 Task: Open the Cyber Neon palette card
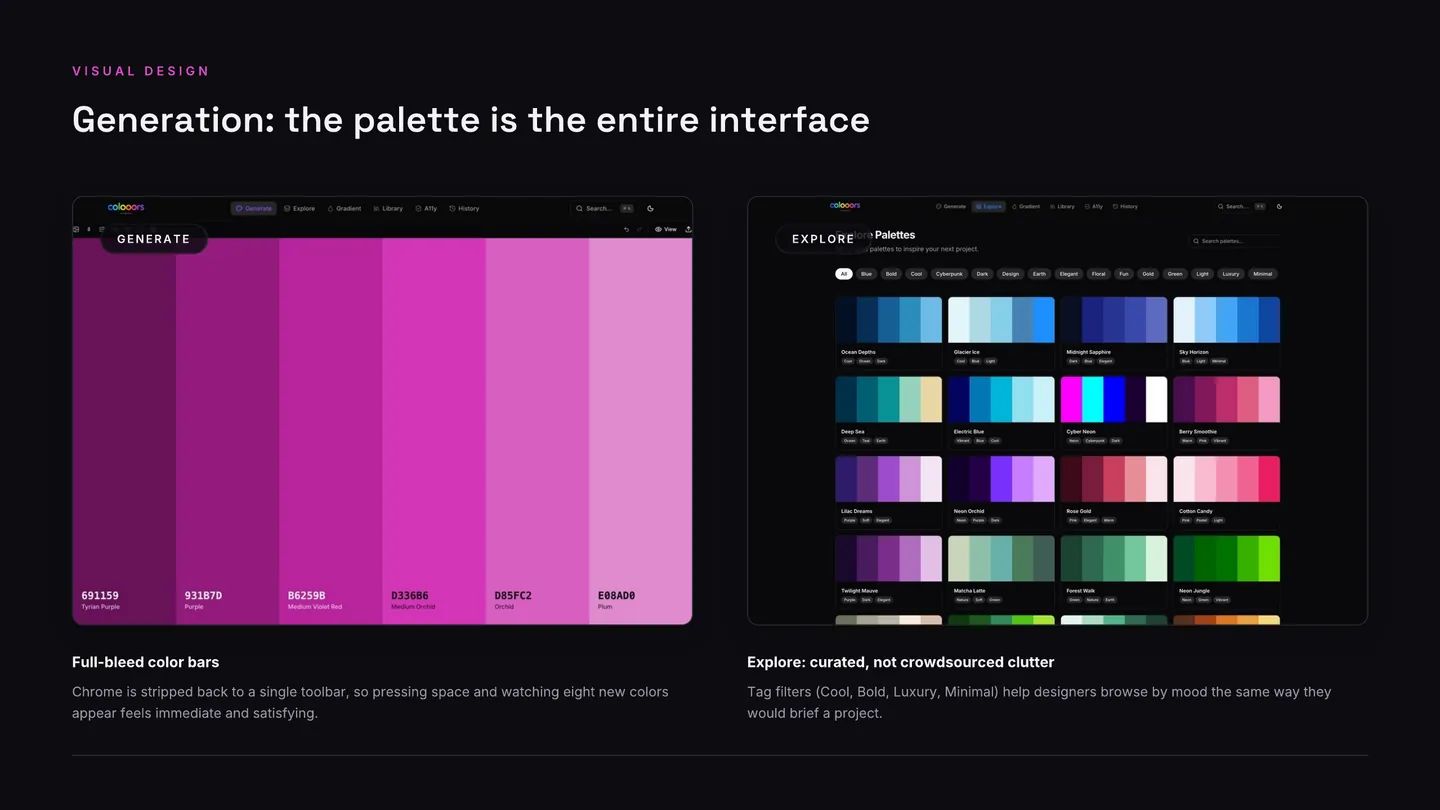[1114, 412]
